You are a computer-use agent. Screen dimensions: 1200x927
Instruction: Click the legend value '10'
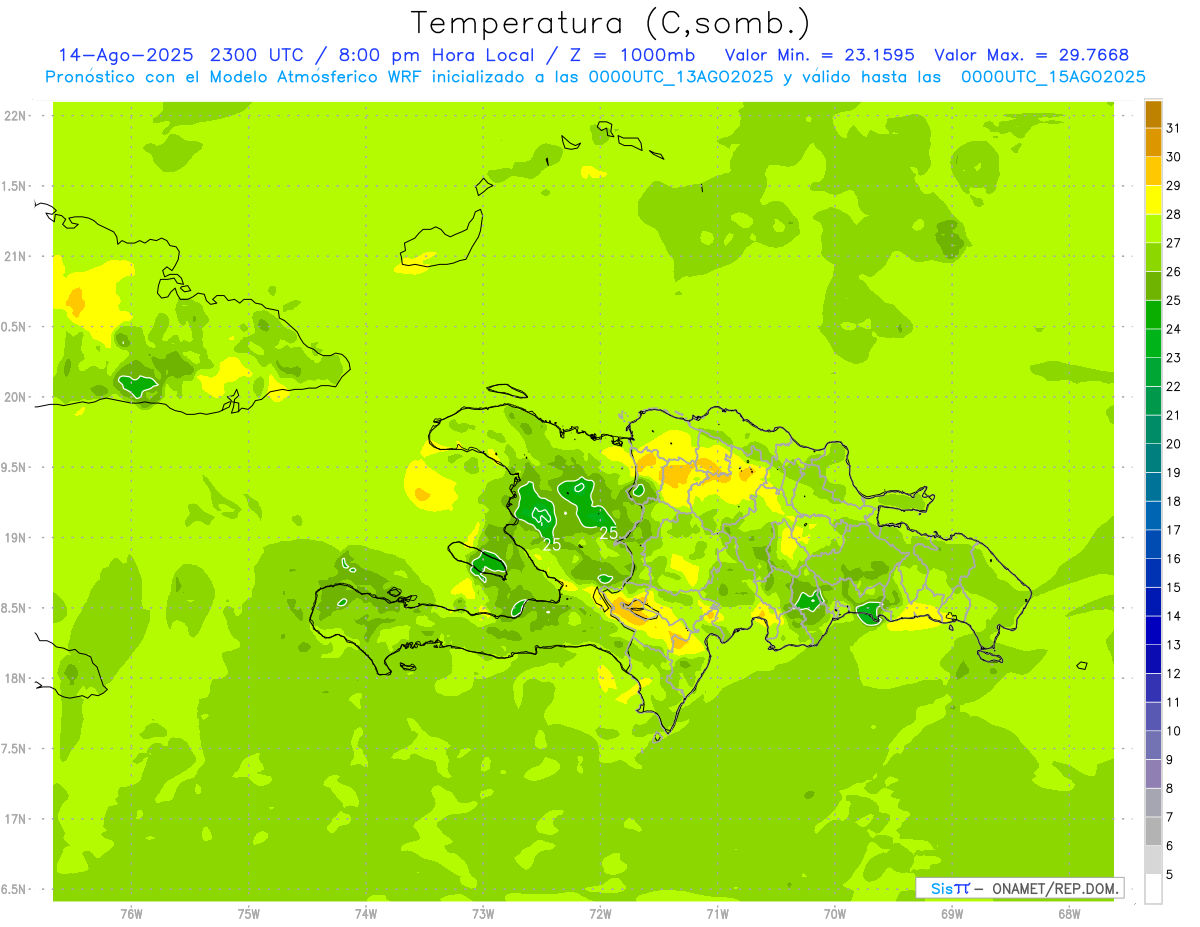1174,731
